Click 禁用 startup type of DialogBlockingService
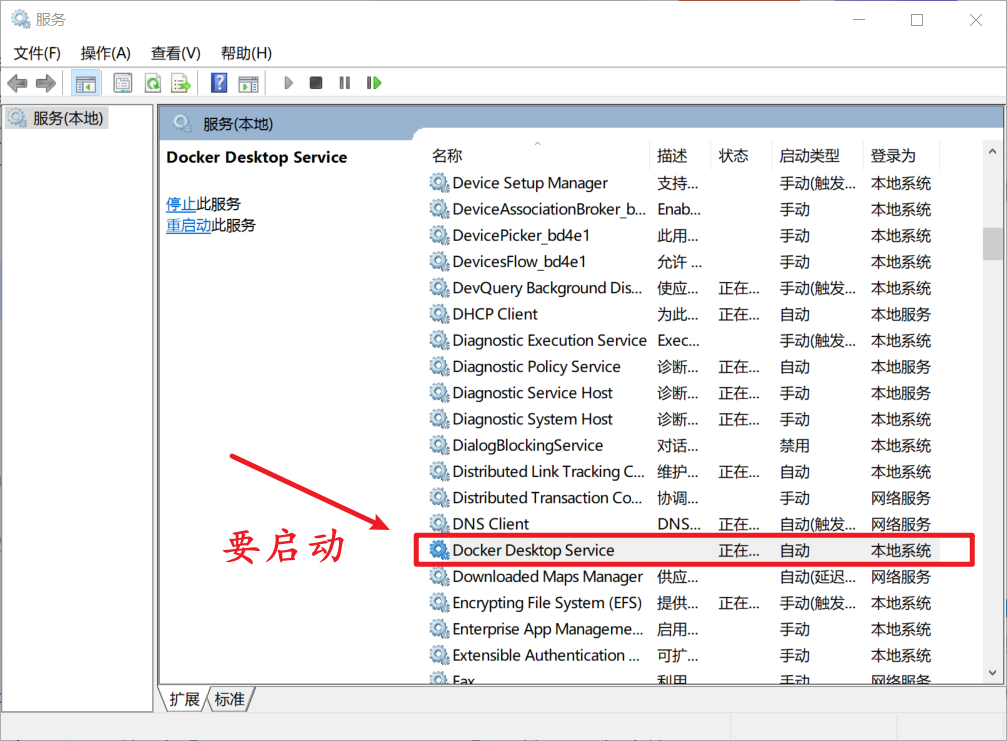 click(794, 446)
